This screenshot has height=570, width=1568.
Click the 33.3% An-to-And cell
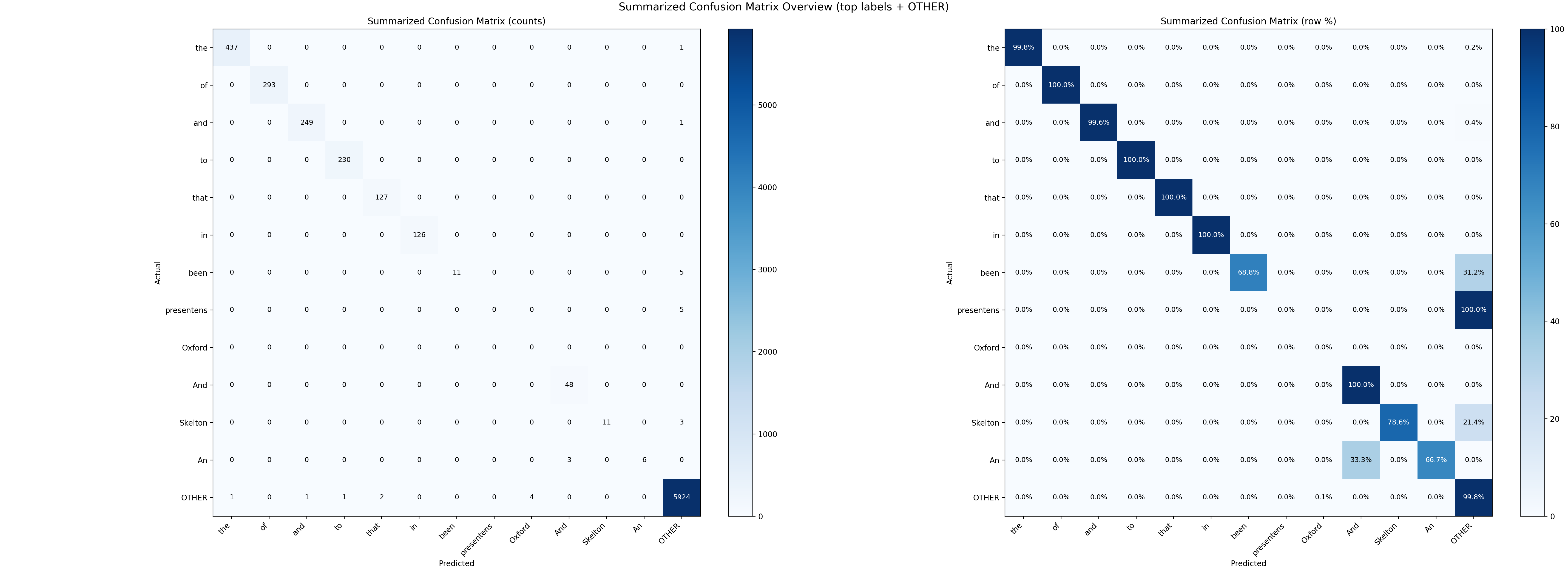[1361, 460]
